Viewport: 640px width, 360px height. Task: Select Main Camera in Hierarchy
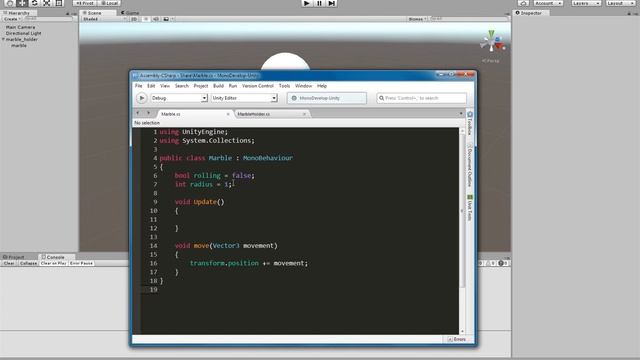[20, 27]
